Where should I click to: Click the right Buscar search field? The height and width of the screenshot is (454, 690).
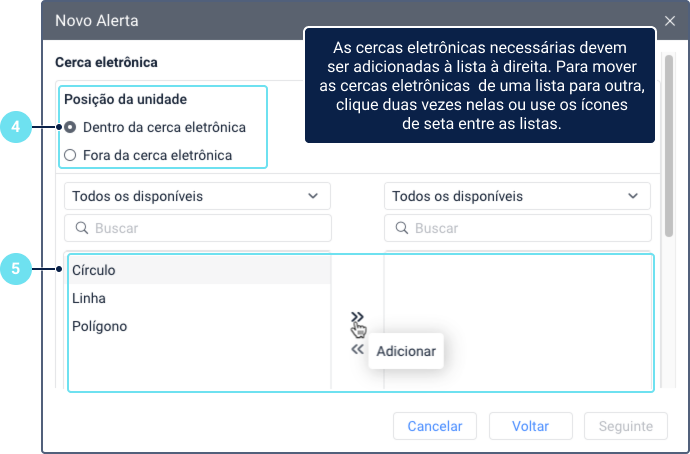525,228
